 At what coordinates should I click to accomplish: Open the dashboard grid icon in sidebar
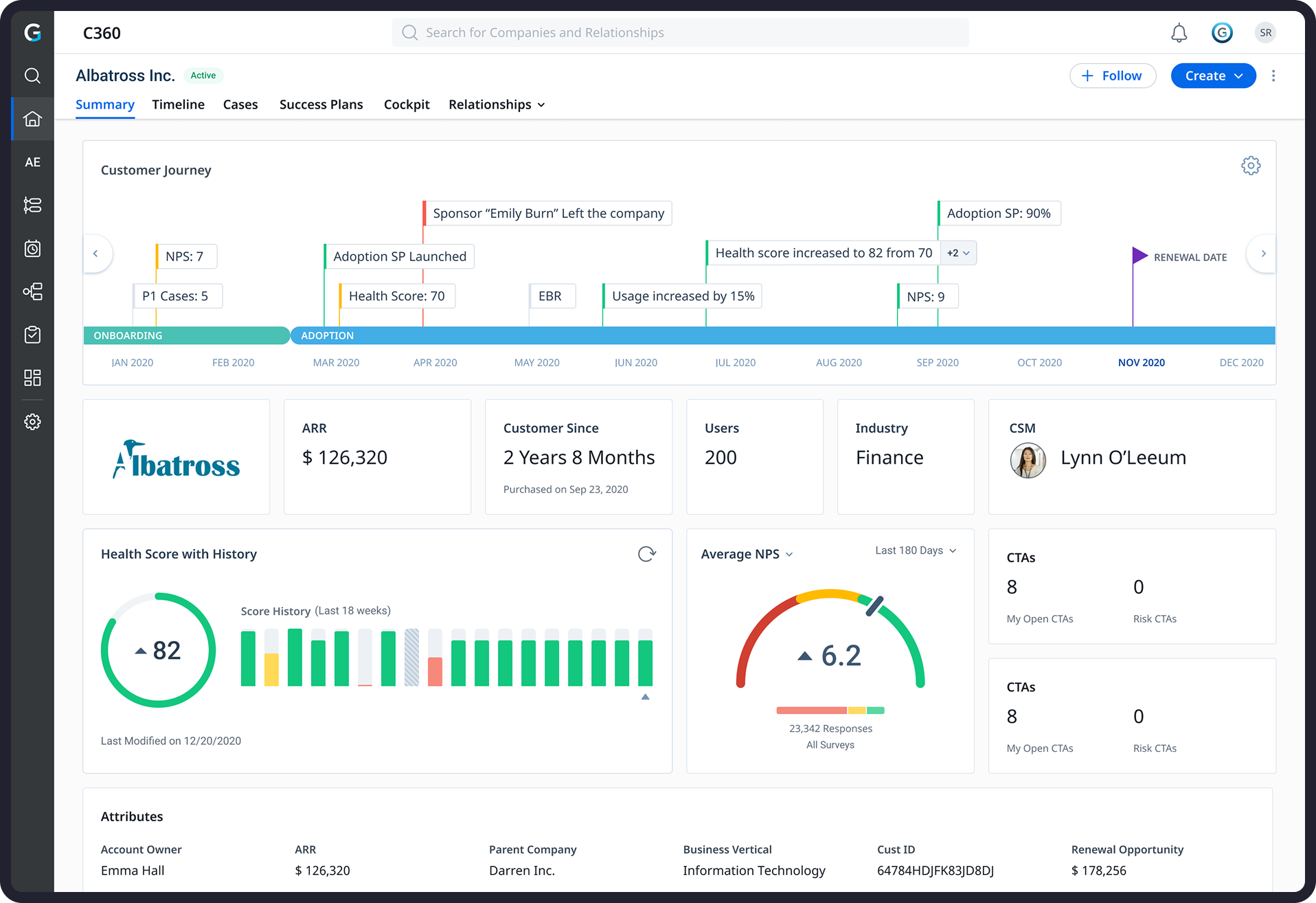[x=32, y=377]
